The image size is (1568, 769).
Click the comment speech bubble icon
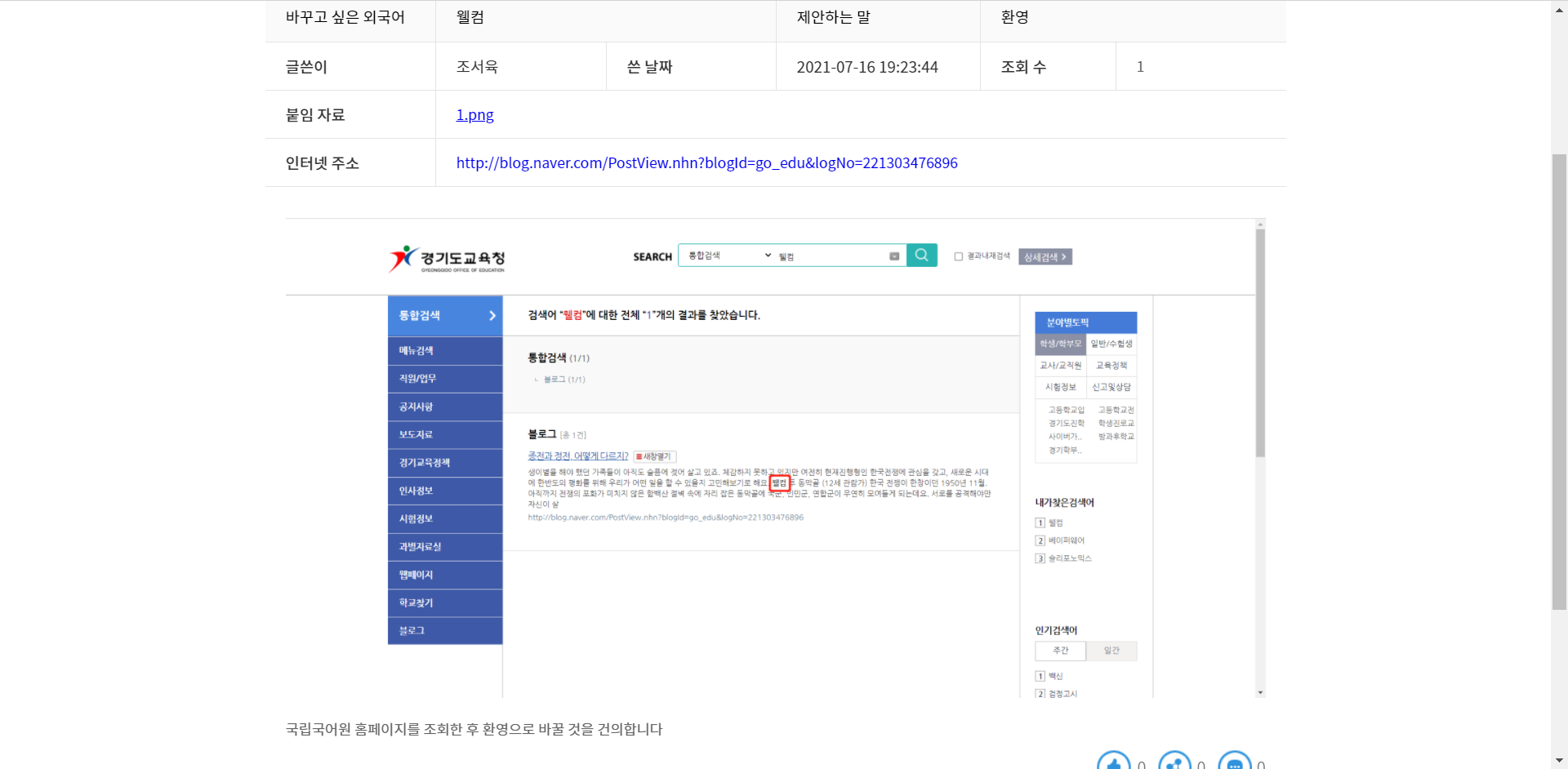click(x=1234, y=762)
